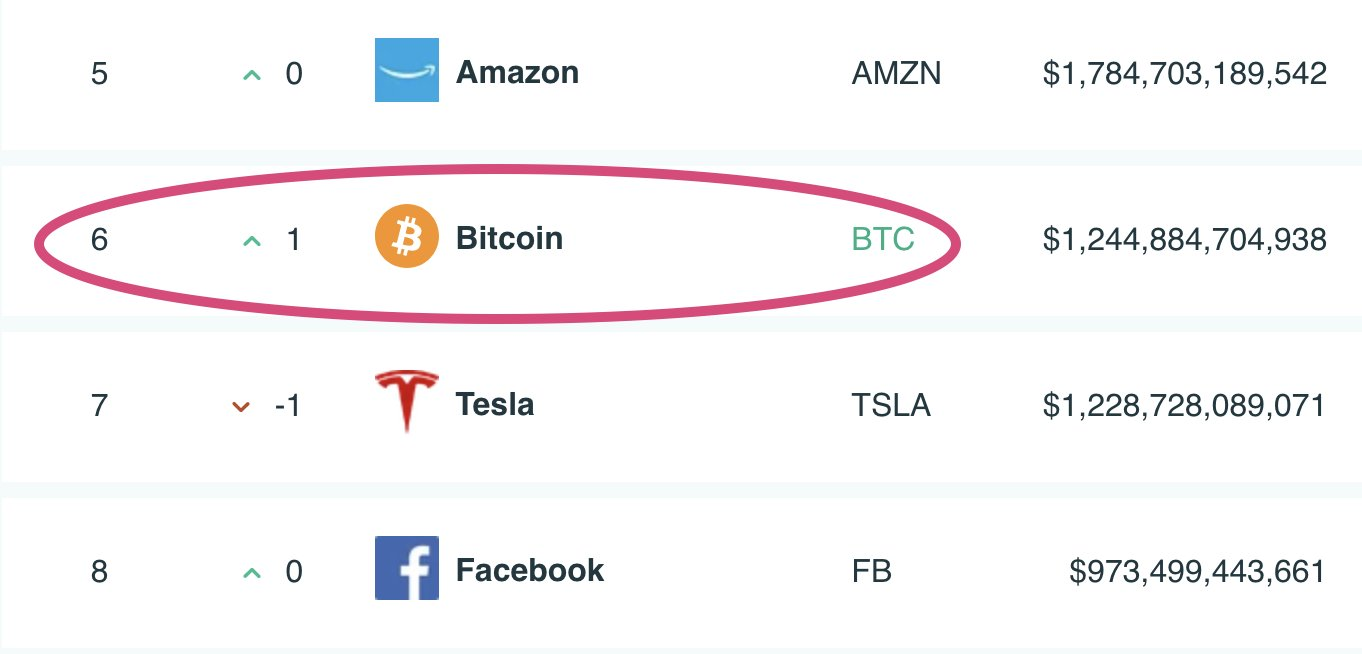The height and width of the screenshot is (654, 1362).
Task: Click the Amazon logo icon
Action: click(x=406, y=70)
